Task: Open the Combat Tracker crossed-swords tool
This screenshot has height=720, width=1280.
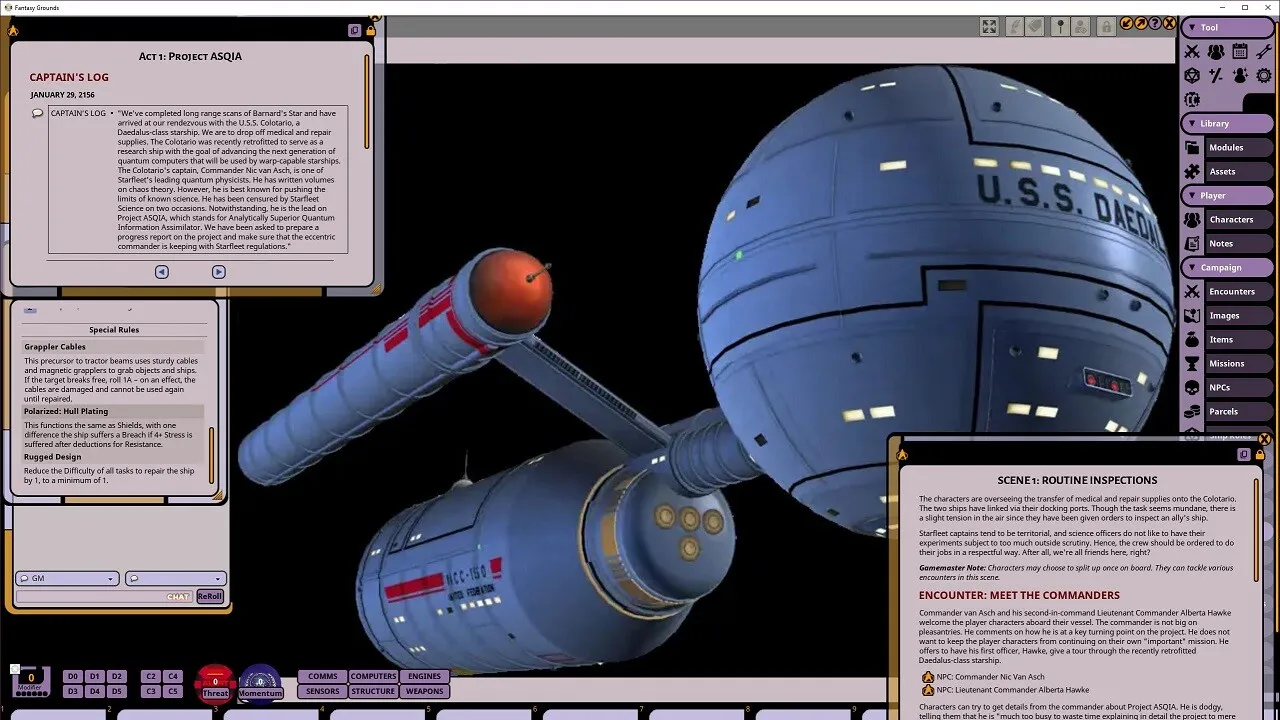Action: click(1192, 52)
